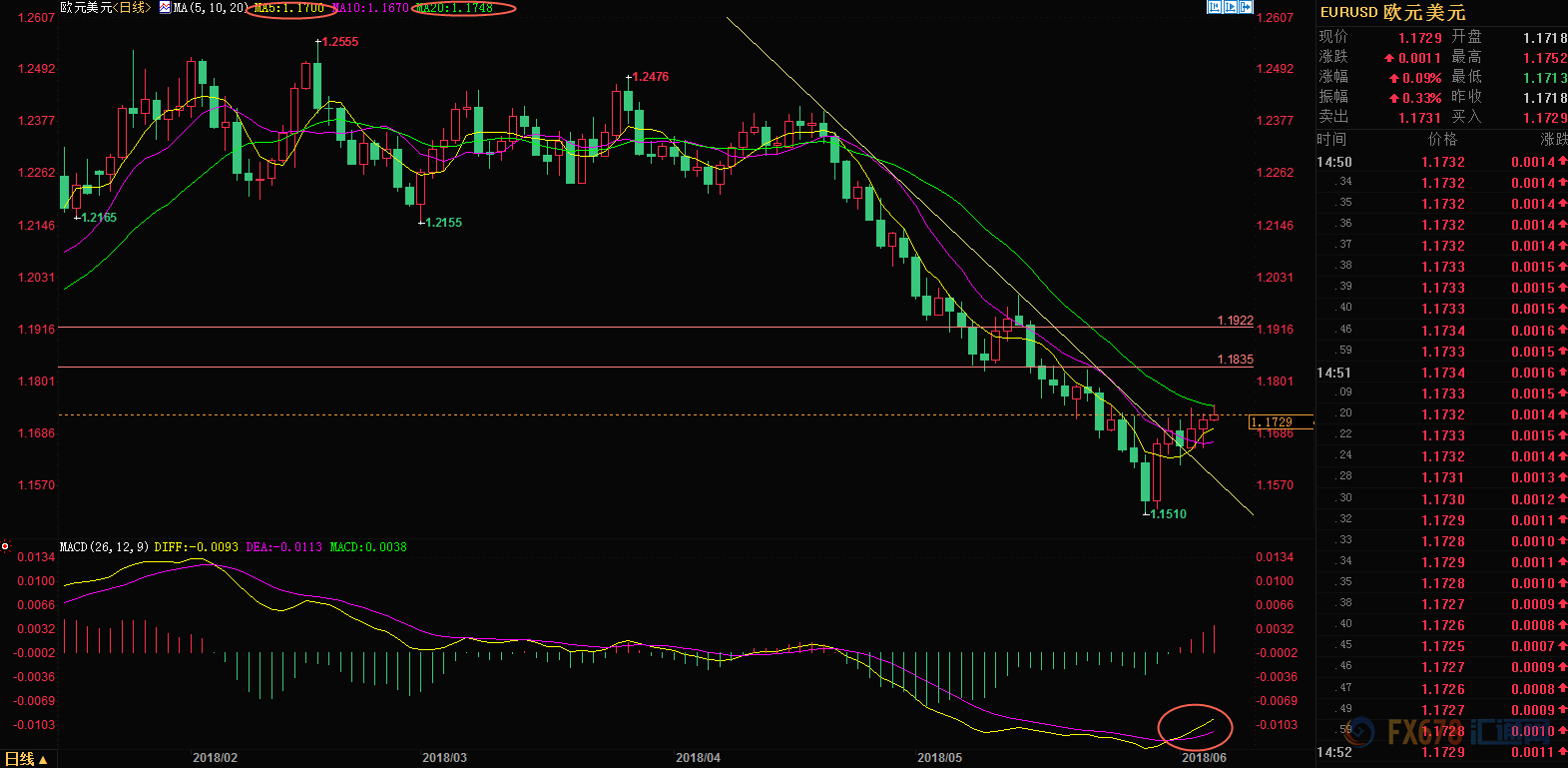
Task: Click 最低 value 1.1713
Action: 1545,78
